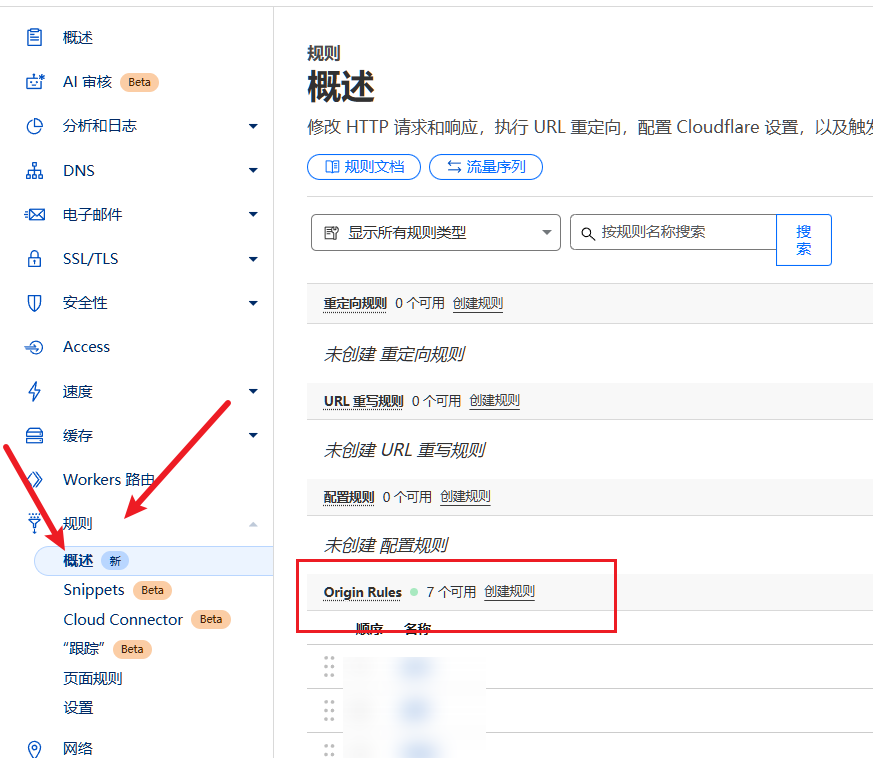Viewport: 873px width, 758px height.
Task: Click the URL 重写规则 heading link
Action: (364, 401)
